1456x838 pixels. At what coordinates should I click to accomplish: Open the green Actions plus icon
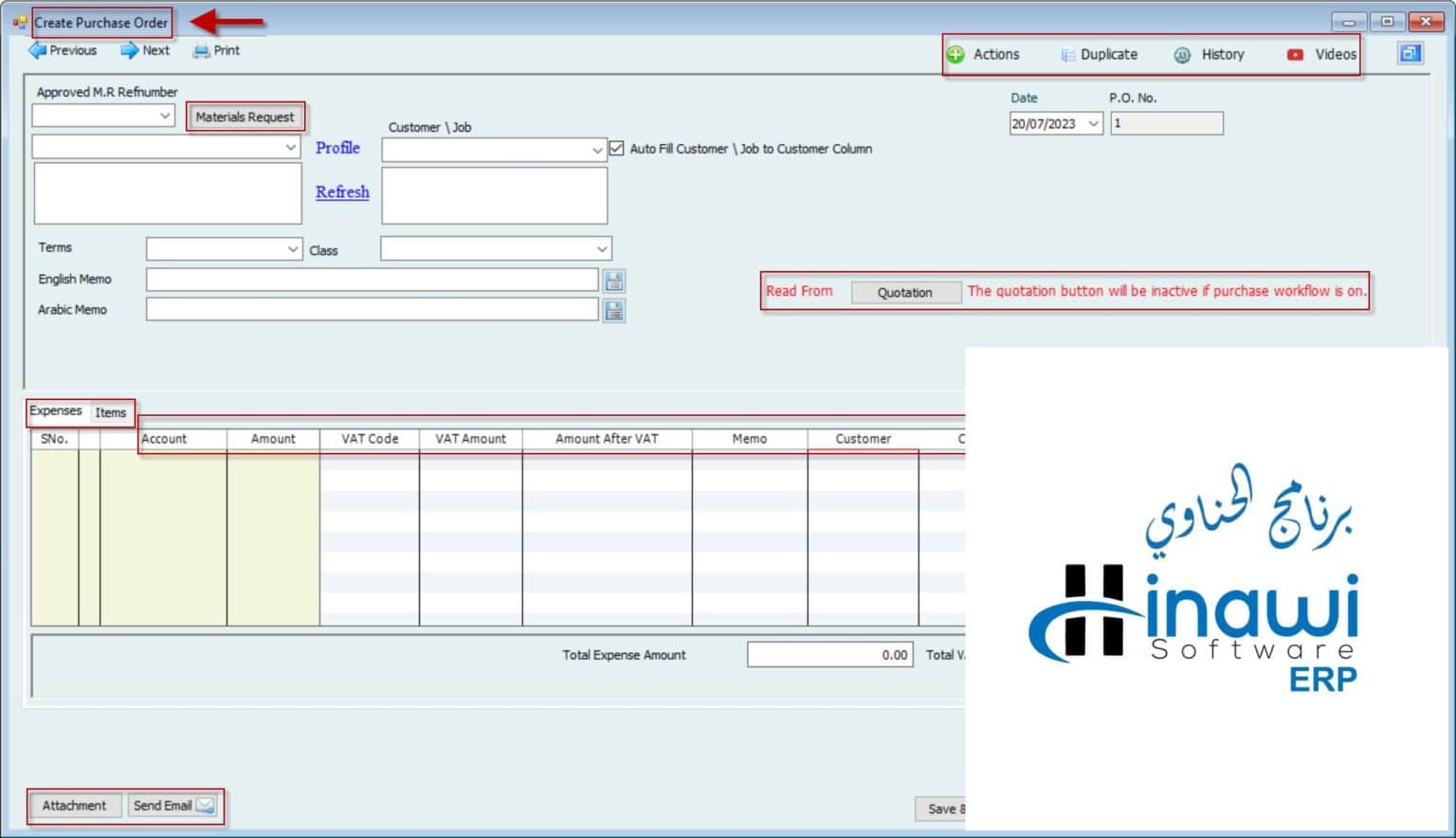click(955, 55)
